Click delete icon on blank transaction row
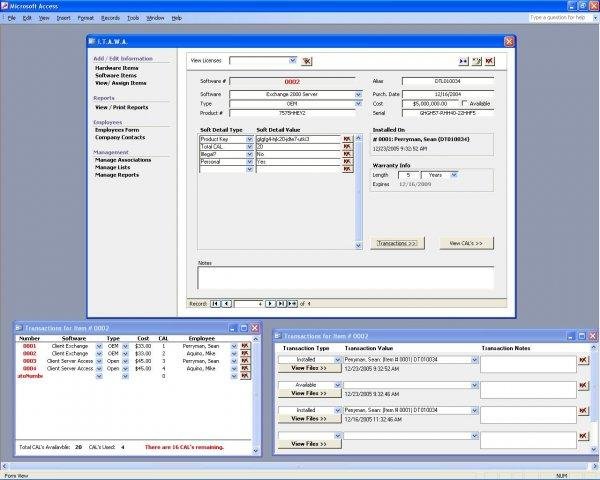Image resolution: width=600 pixels, height=480 pixels. (583, 436)
